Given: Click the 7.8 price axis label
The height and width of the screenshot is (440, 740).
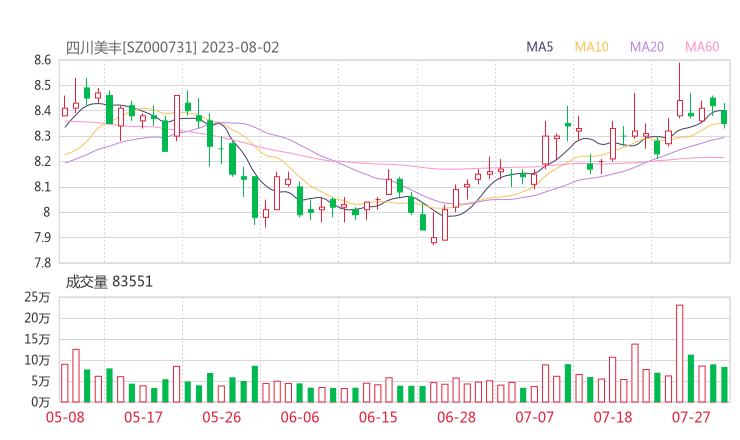Looking at the screenshot, I should (x=42, y=263).
